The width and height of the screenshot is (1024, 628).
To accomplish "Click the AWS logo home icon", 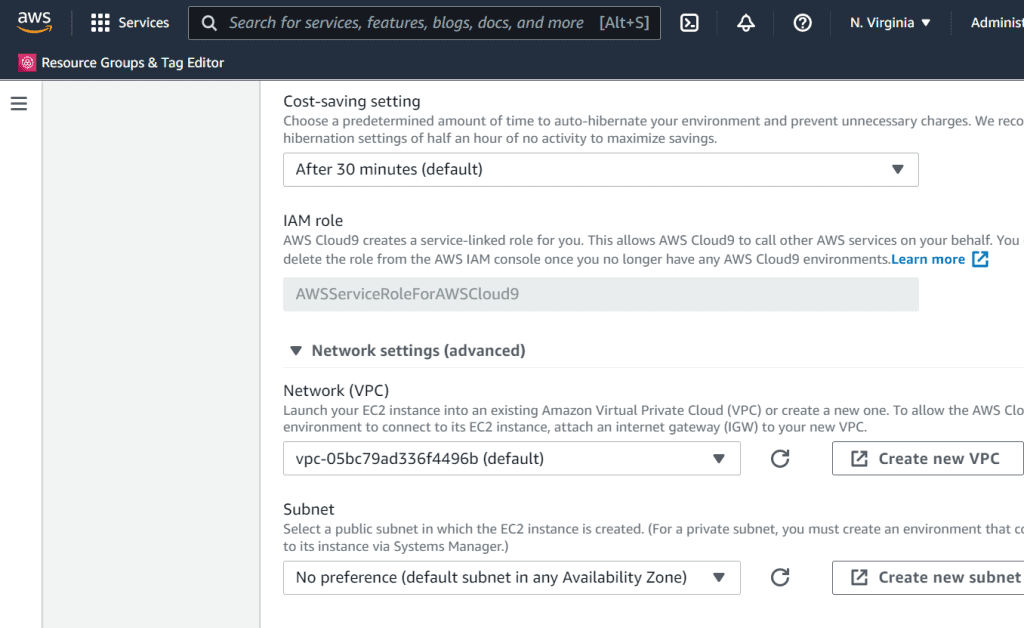I will (35, 22).
